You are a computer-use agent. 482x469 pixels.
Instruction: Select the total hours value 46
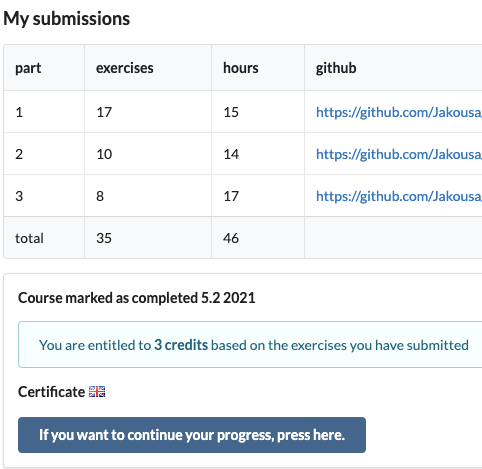(231, 238)
